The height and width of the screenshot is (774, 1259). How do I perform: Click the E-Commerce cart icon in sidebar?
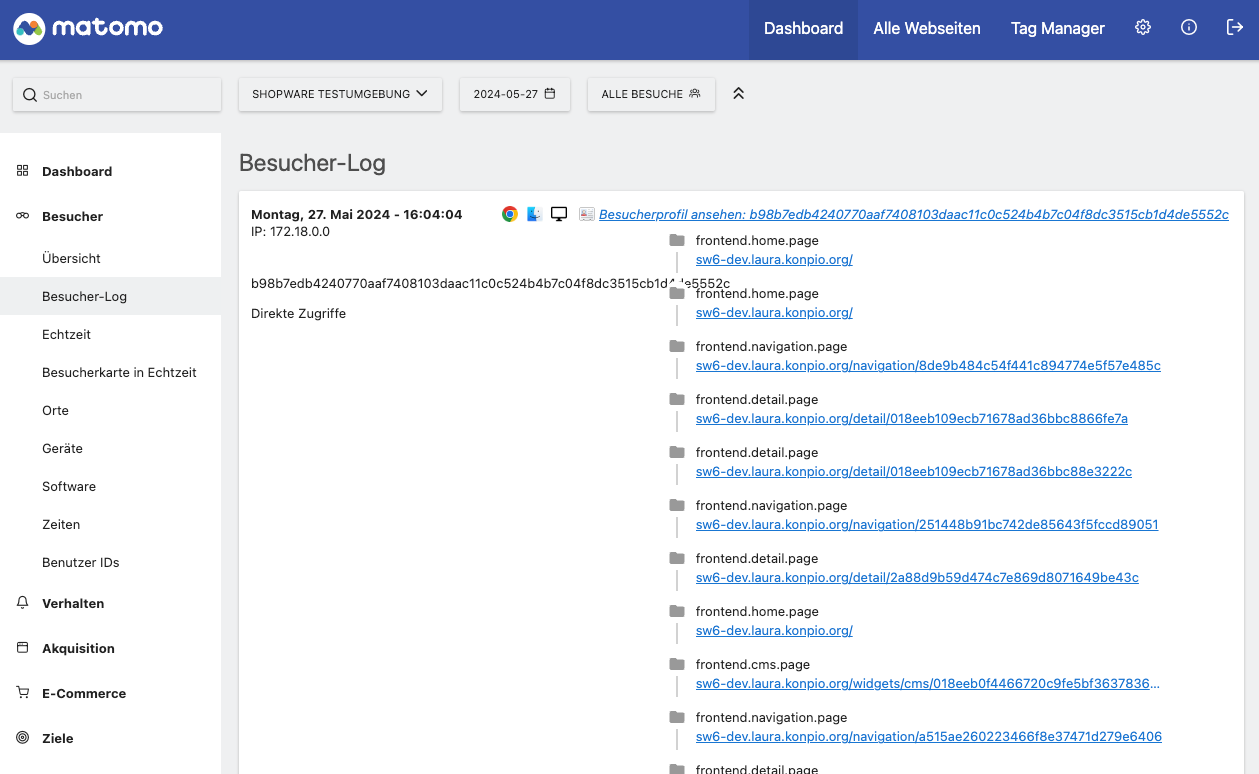click(x=22, y=693)
